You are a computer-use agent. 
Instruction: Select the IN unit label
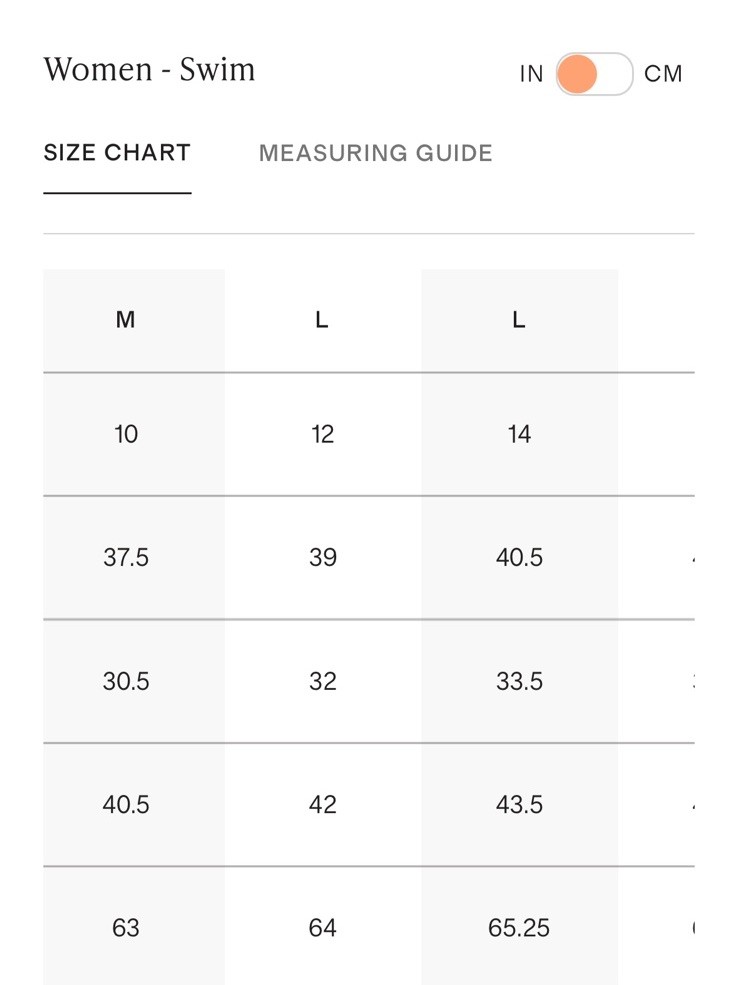tap(531, 74)
